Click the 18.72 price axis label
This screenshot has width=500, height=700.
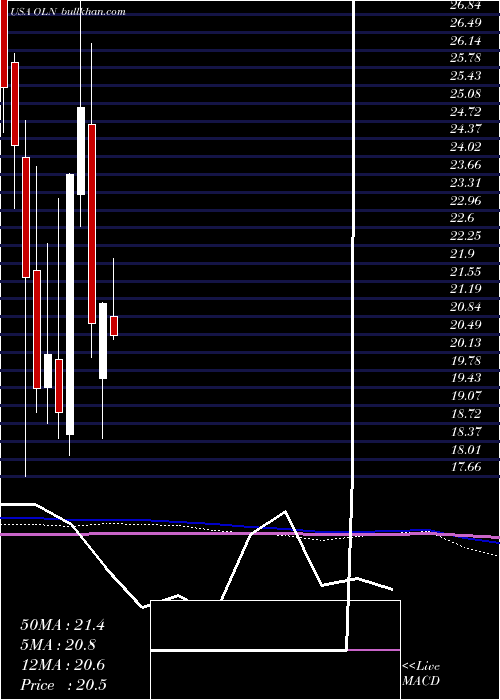466,413
